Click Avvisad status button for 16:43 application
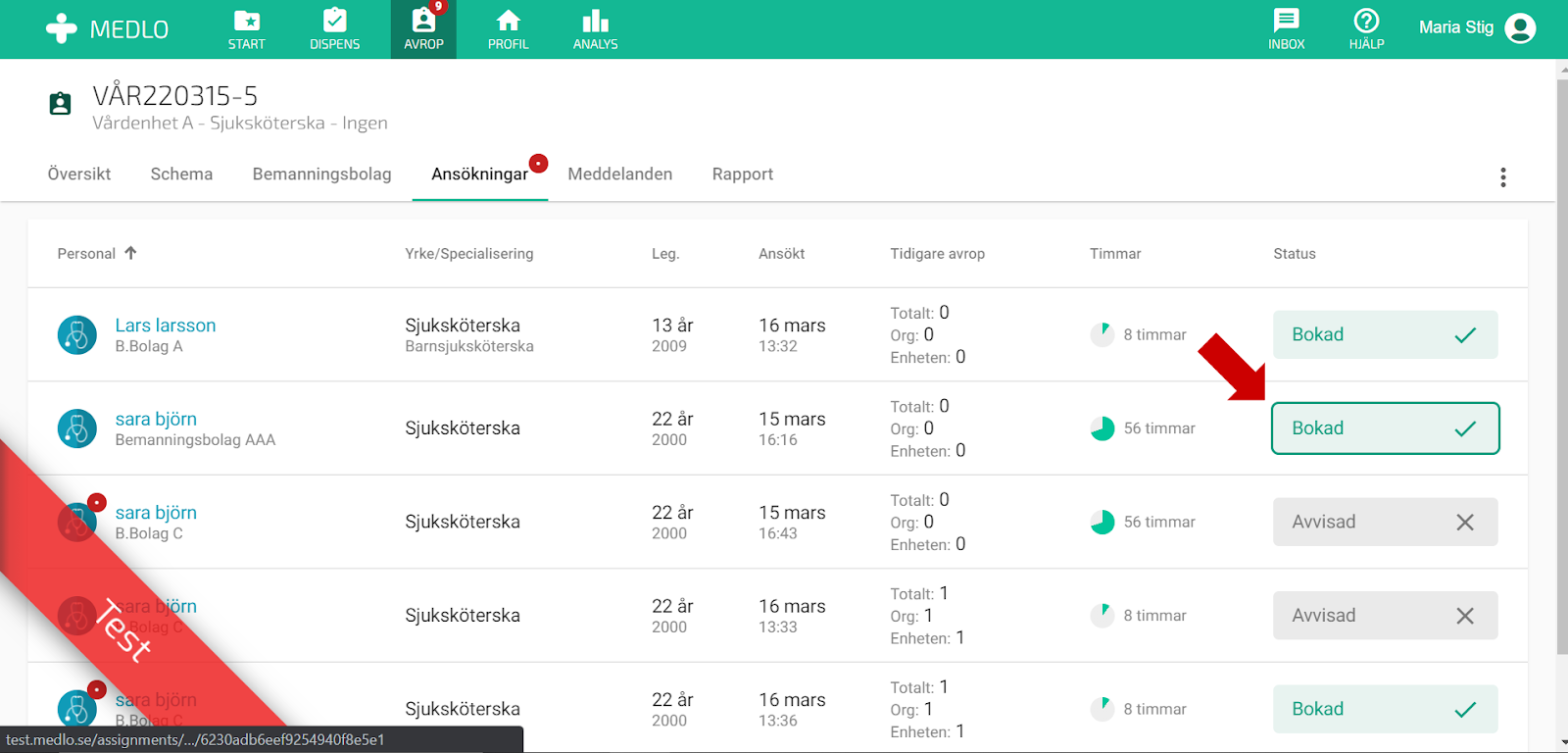This screenshot has width=1568, height=753. point(1385,522)
